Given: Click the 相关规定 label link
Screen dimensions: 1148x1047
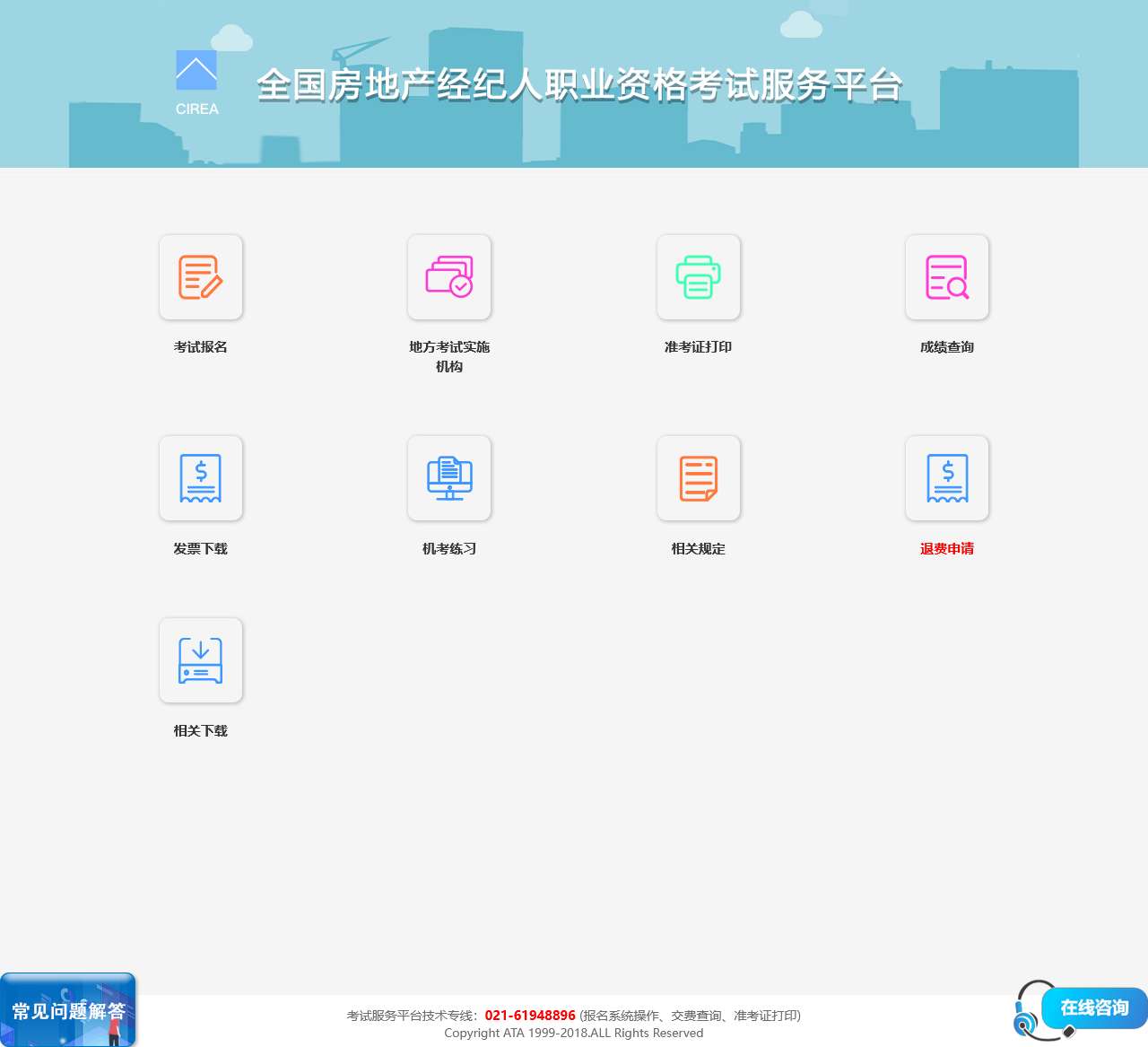Looking at the screenshot, I should (699, 549).
